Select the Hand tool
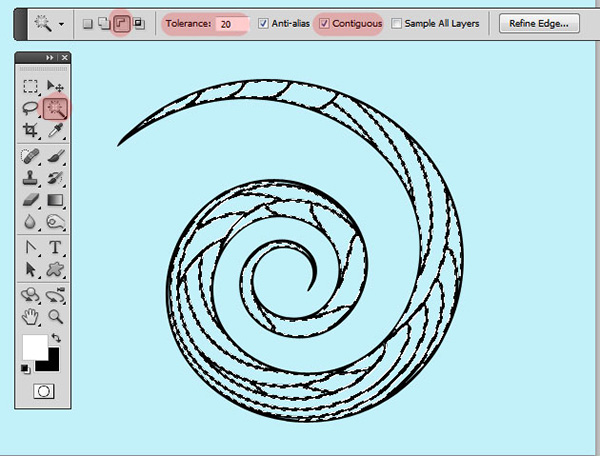The height and width of the screenshot is (456, 600). tap(30, 317)
